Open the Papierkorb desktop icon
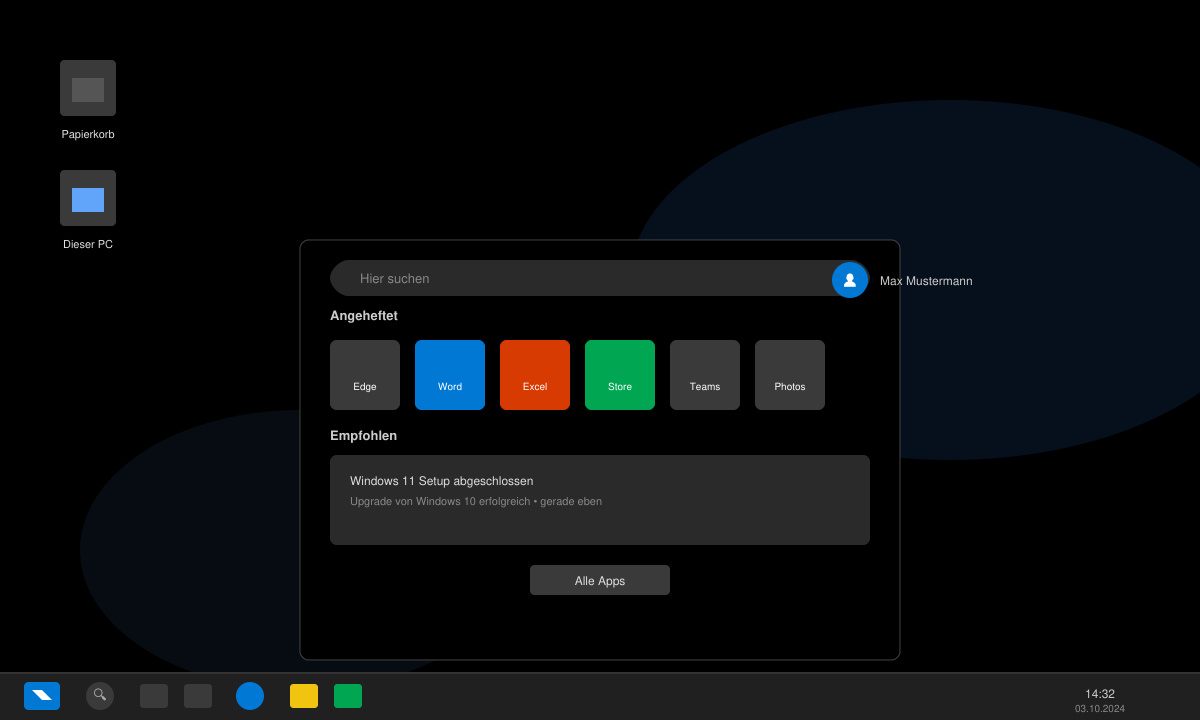 coord(88,88)
